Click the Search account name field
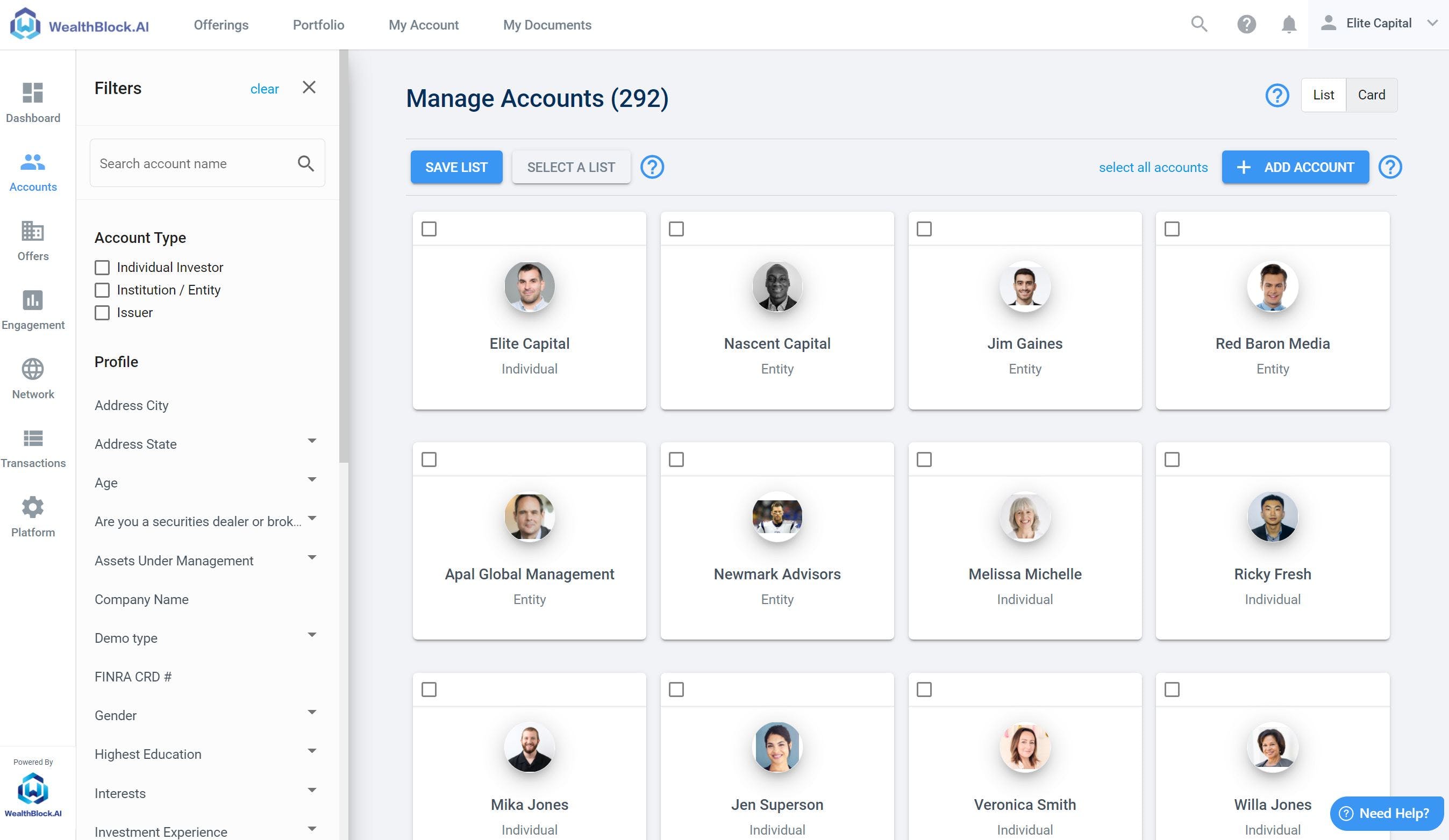 coord(192,164)
